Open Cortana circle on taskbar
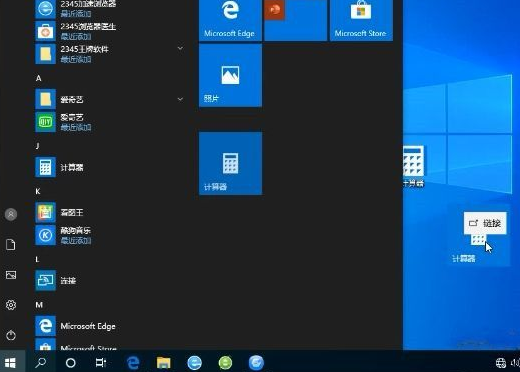The height and width of the screenshot is (372, 520). [x=71, y=363]
